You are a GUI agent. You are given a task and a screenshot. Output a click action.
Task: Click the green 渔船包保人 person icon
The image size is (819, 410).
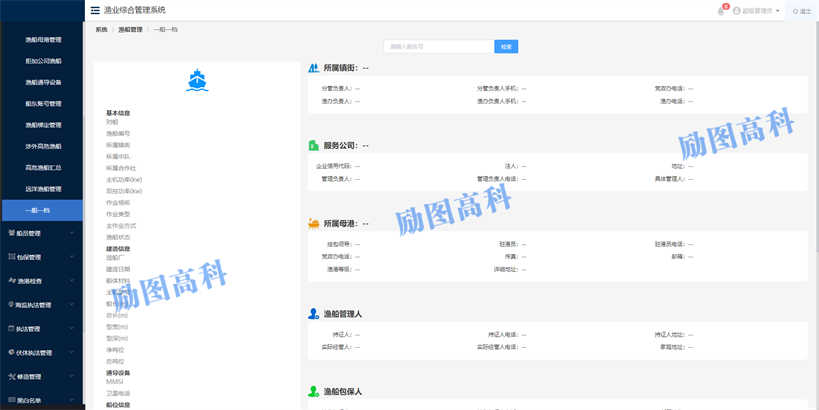[x=314, y=391]
